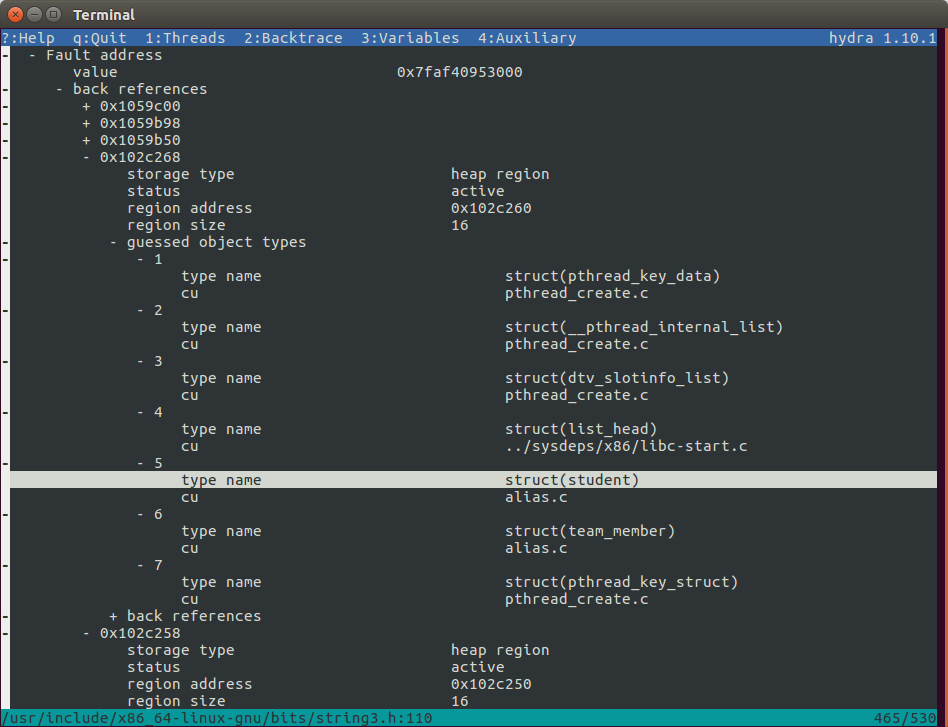Open the ?:Help menu item
Image resolution: width=948 pixels, height=727 pixels.
28,38
